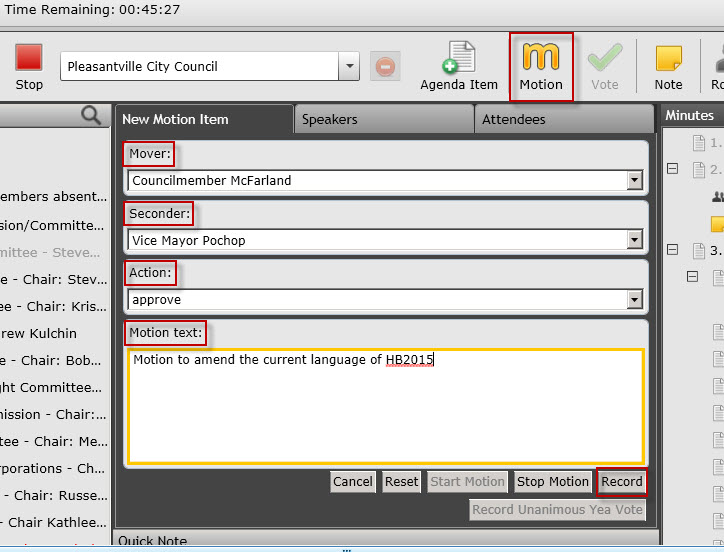Click the Motion toolbar icon

tap(541, 57)
